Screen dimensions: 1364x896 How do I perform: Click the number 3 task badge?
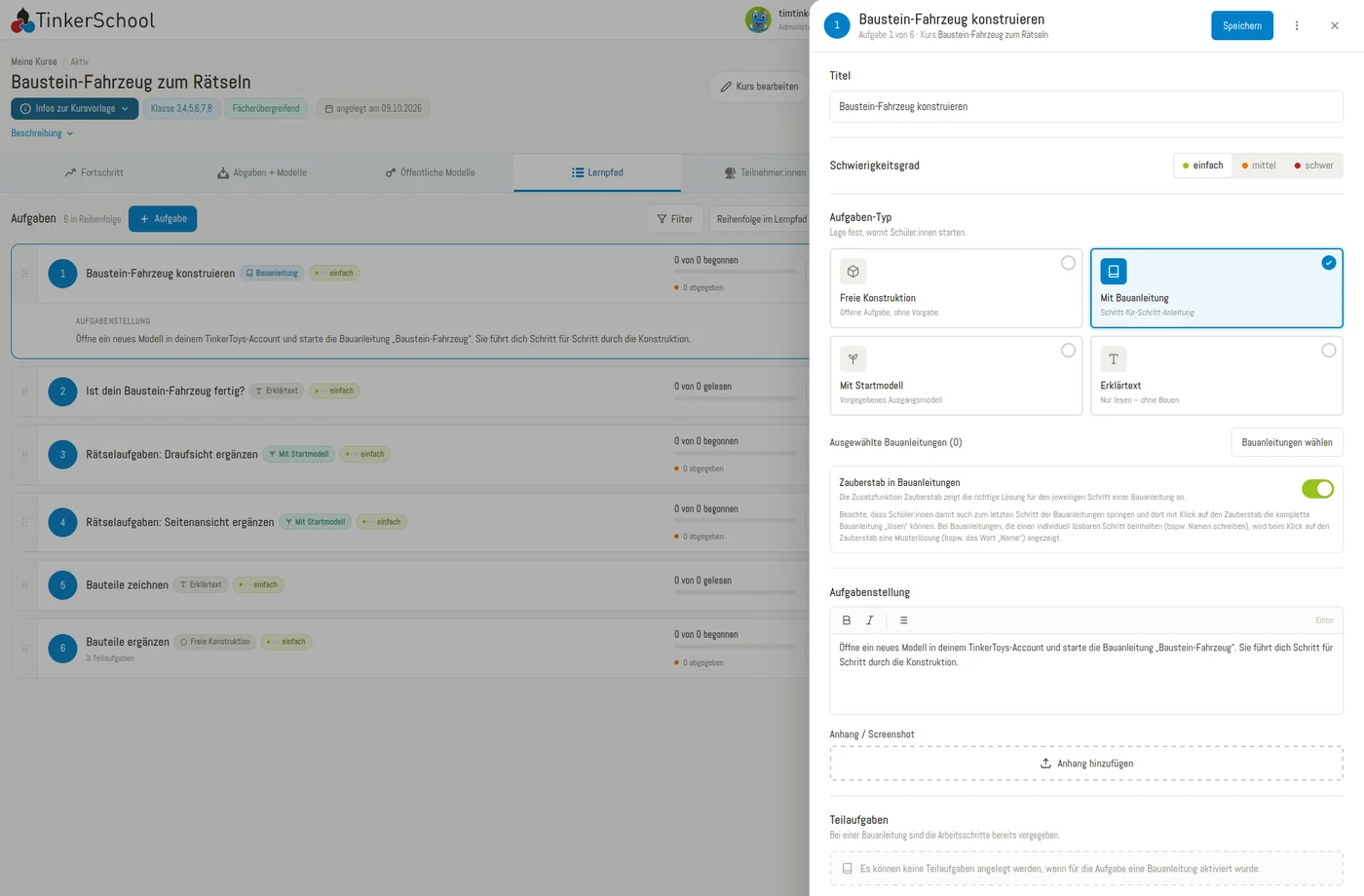[62, 455]
